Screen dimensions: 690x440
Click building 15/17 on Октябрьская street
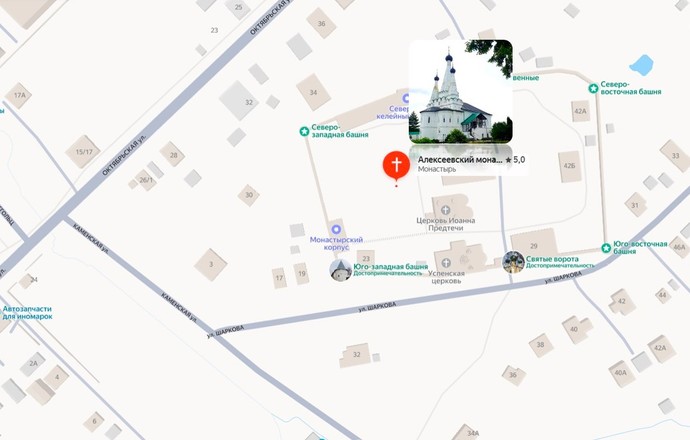pyautogui.click(x=83, y=152)
